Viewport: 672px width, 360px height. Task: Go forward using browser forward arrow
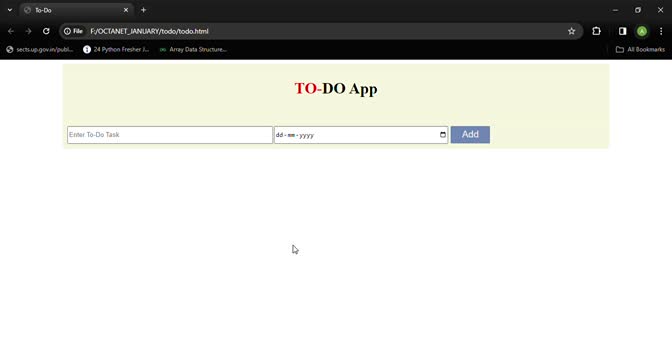(28, 31)
